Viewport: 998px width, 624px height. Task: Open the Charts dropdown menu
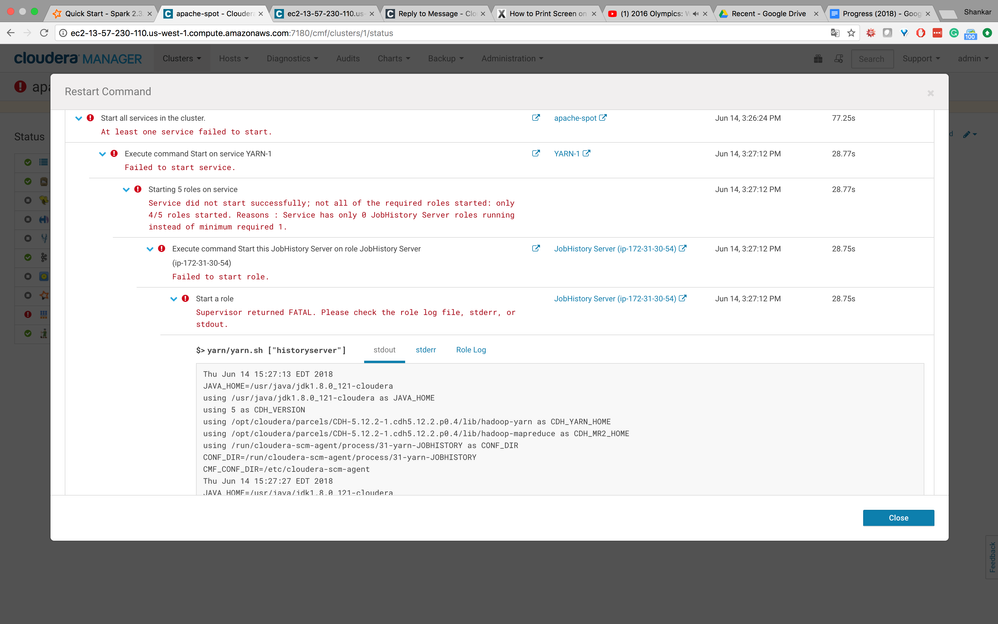pos(393,59)
